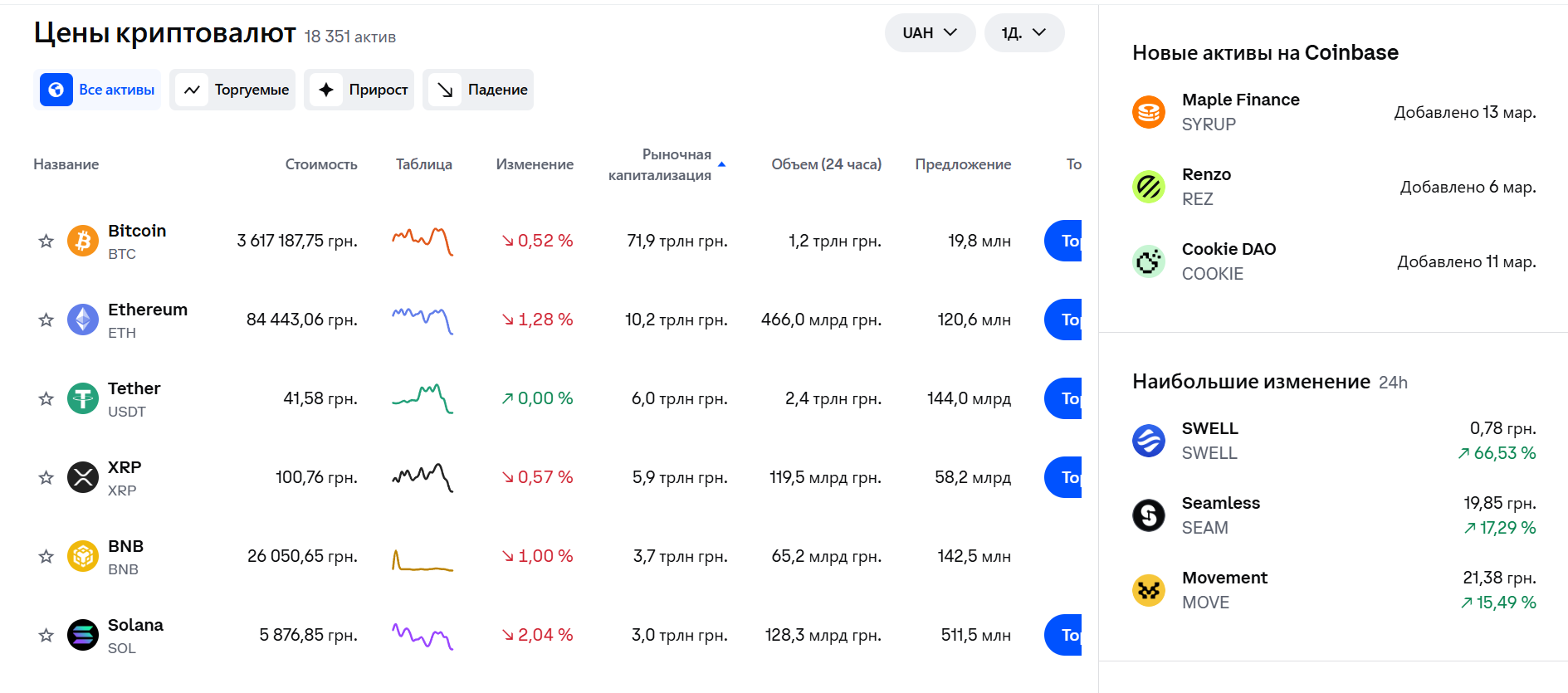
Task: Open the Ethereum asset name link
Action: 148,310
